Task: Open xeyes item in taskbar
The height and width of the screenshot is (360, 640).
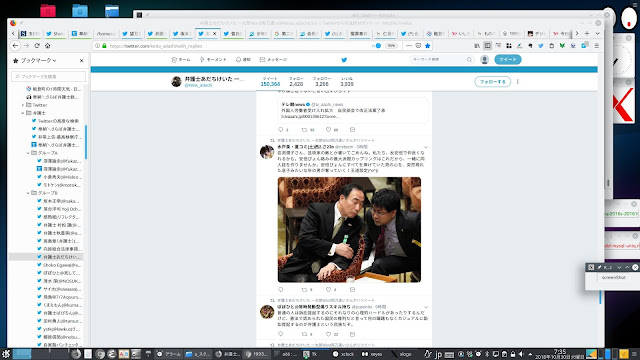Action: click(372, 354)
